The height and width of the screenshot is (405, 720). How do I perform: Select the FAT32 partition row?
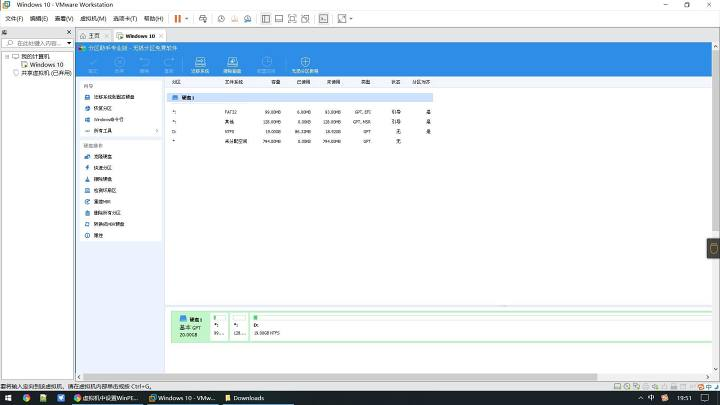(299, 112)
